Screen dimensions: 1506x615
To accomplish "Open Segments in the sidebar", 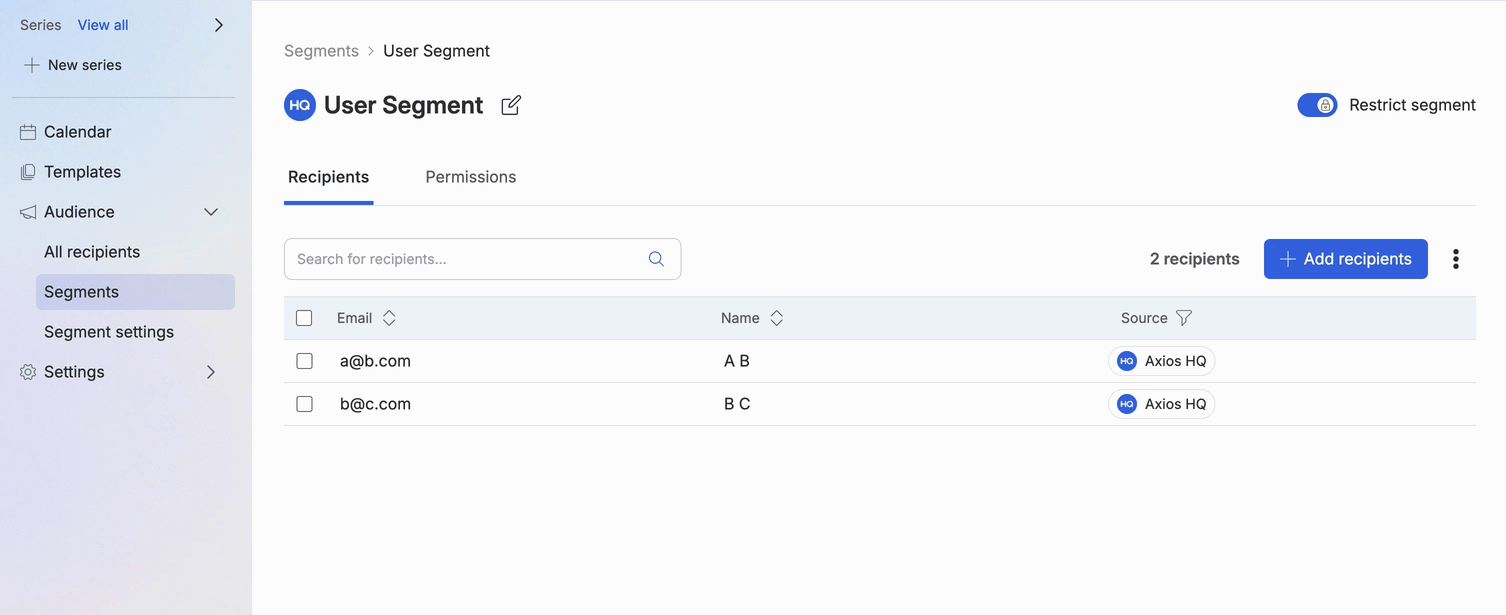I will click(135, 292).
